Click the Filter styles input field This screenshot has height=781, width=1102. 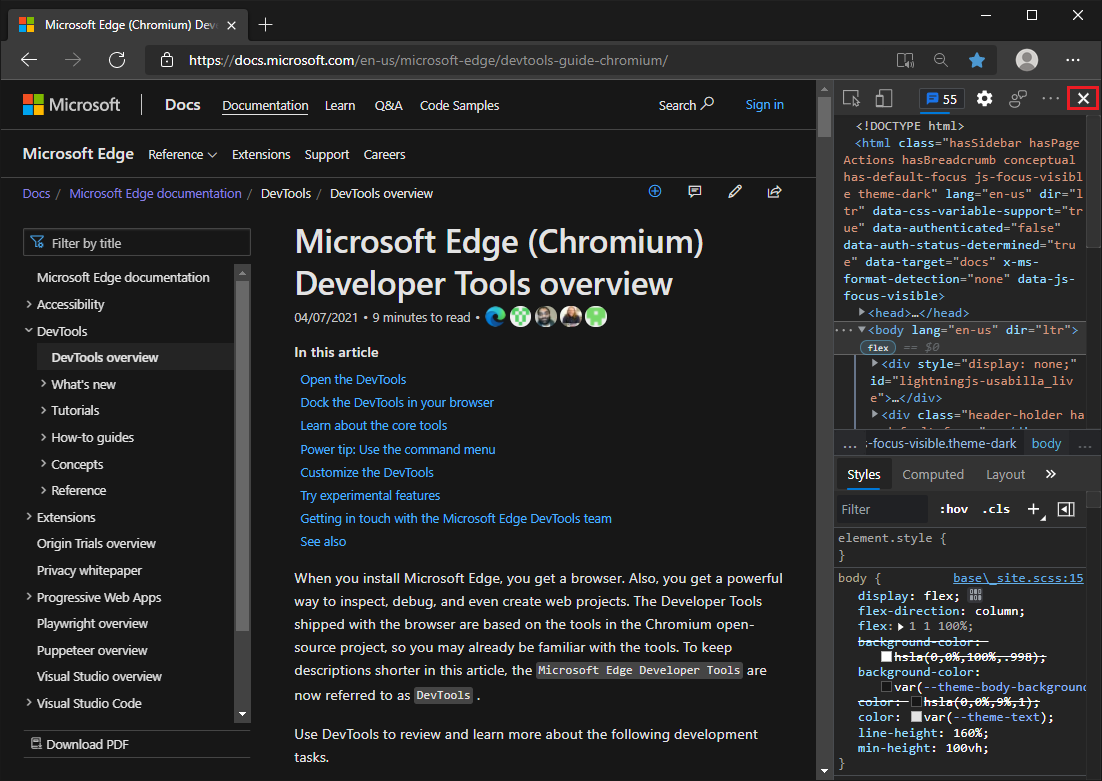(880, 508)
